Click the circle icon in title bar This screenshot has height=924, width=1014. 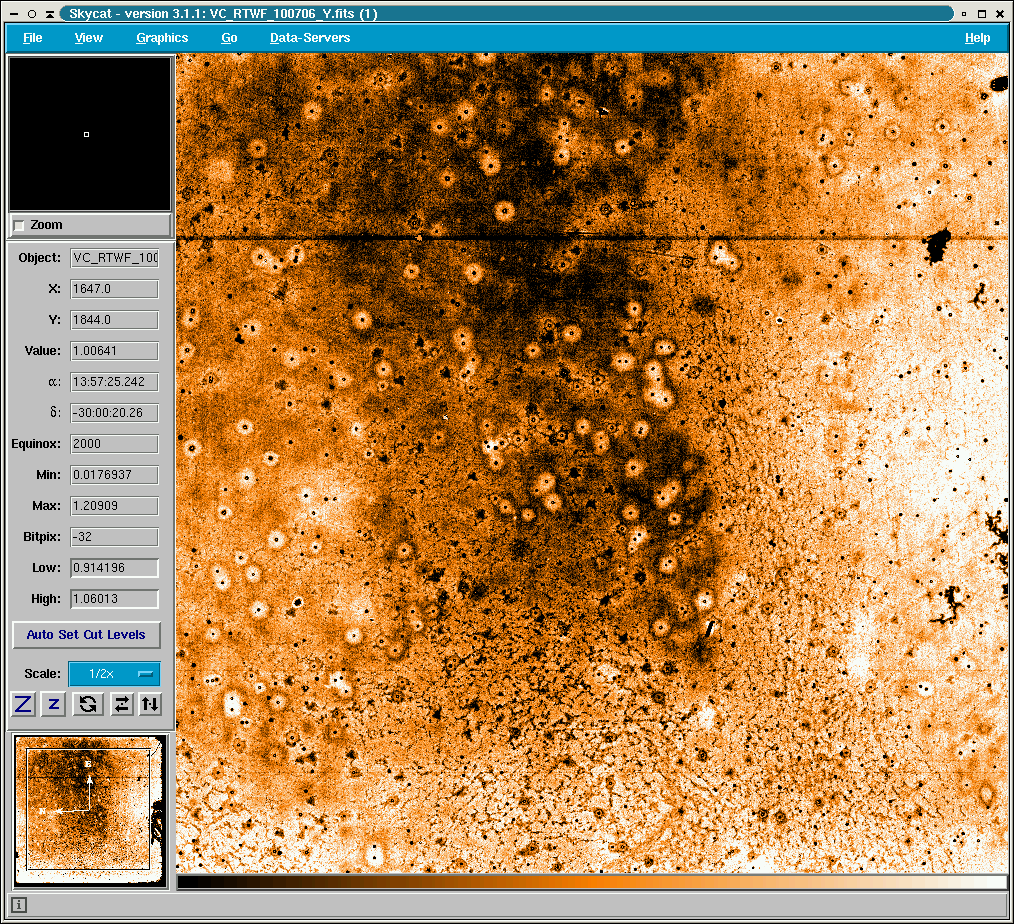click(x=32, y=14)
